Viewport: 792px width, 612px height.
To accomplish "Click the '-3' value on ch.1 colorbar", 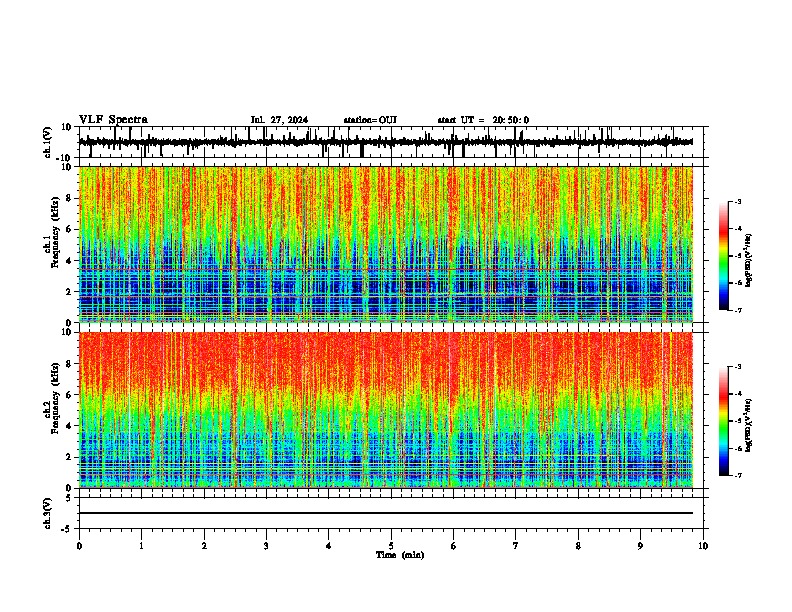I will (x=737, y=201).
